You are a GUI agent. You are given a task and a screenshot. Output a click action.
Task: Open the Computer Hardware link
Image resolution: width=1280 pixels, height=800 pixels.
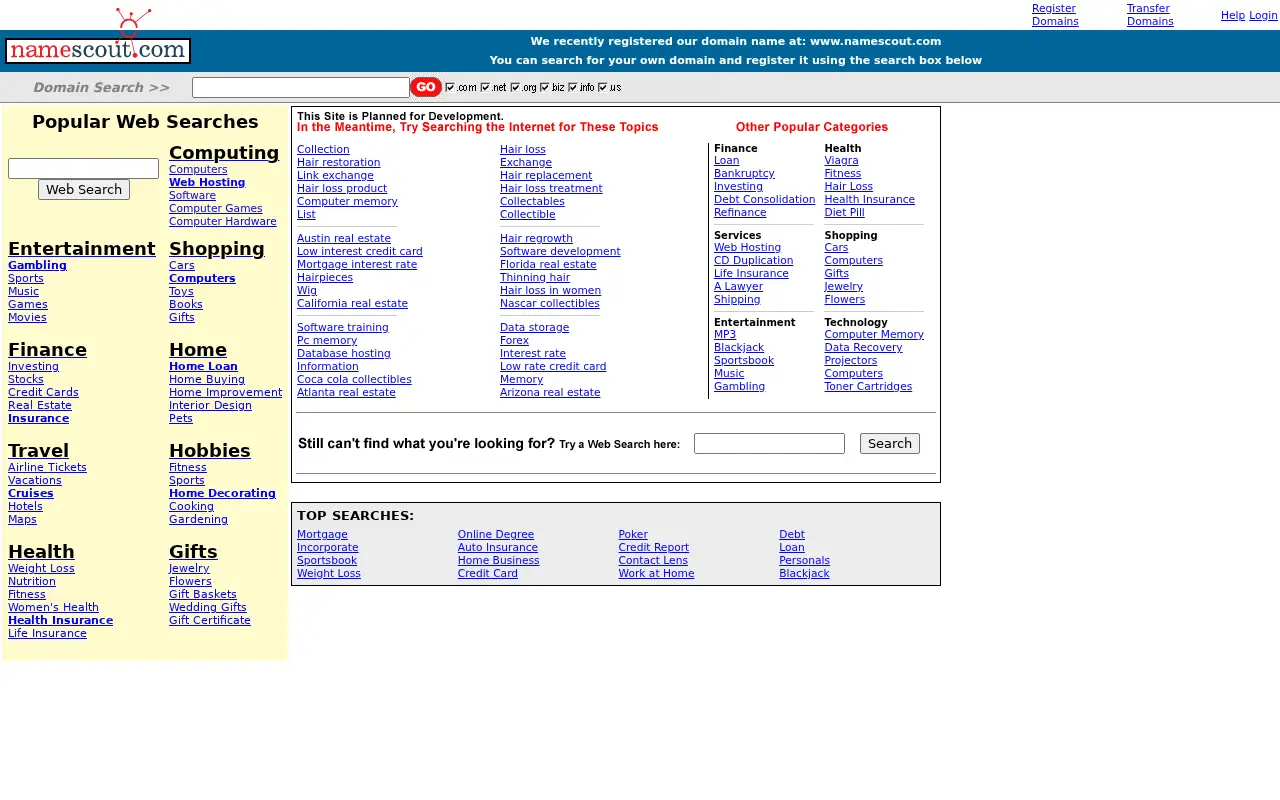coord(223,221)
